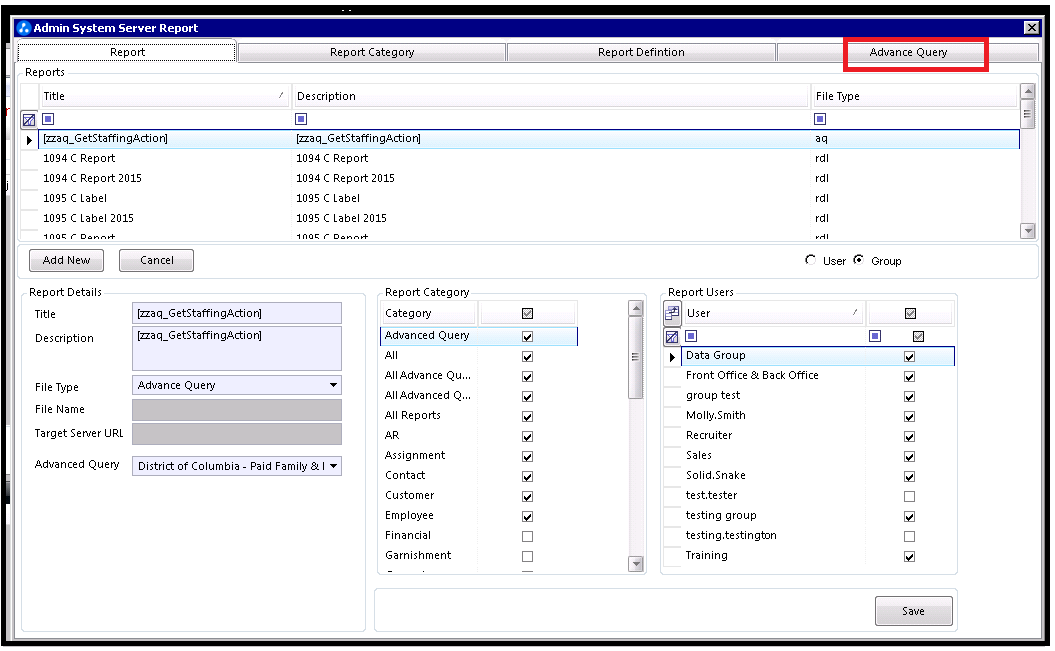Viewport: 1055px width, 651px height.
Task: Click Report Category scrollbar down arrow
Action: (635, 564)
